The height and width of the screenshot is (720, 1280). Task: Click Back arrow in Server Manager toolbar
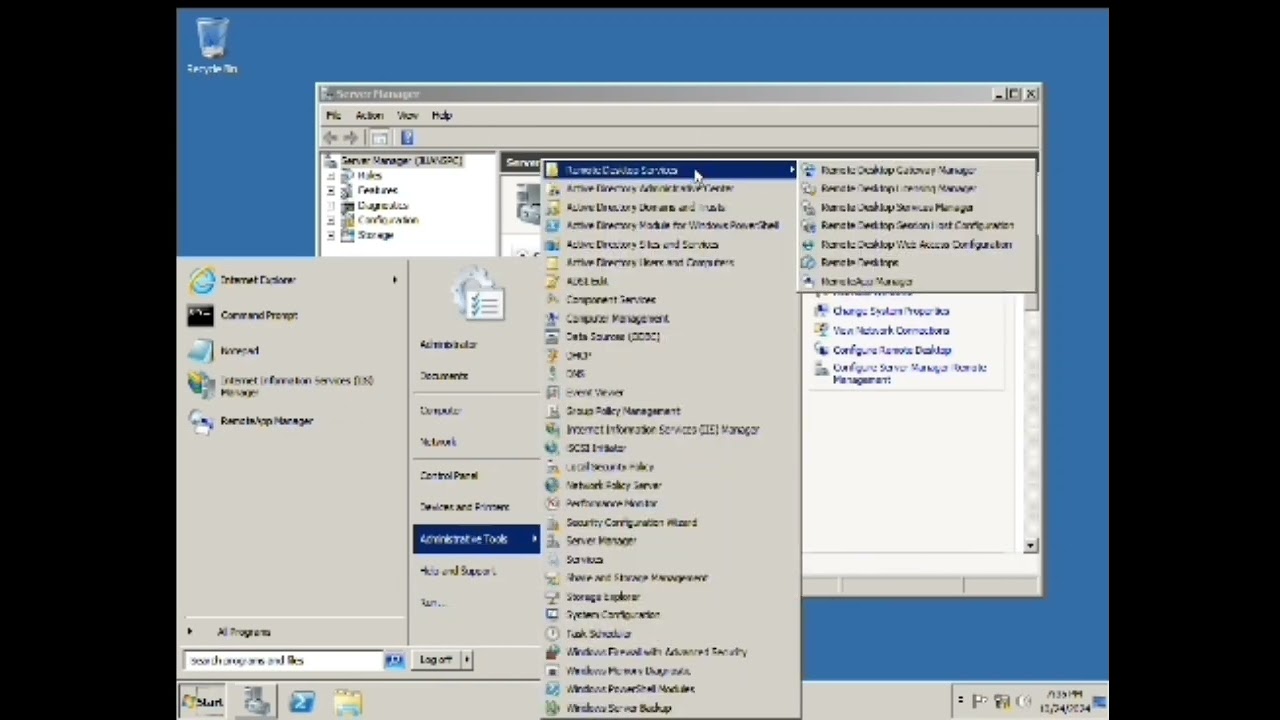pyautogui.click(x=330, y=138)
